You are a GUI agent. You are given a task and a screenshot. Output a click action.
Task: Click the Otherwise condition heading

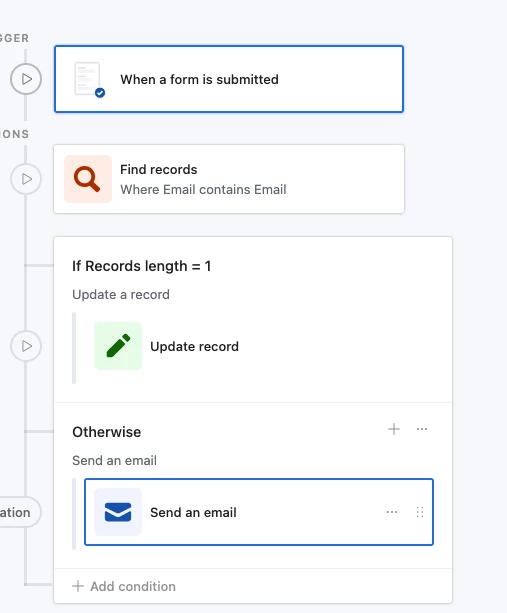tap(107, 432)
